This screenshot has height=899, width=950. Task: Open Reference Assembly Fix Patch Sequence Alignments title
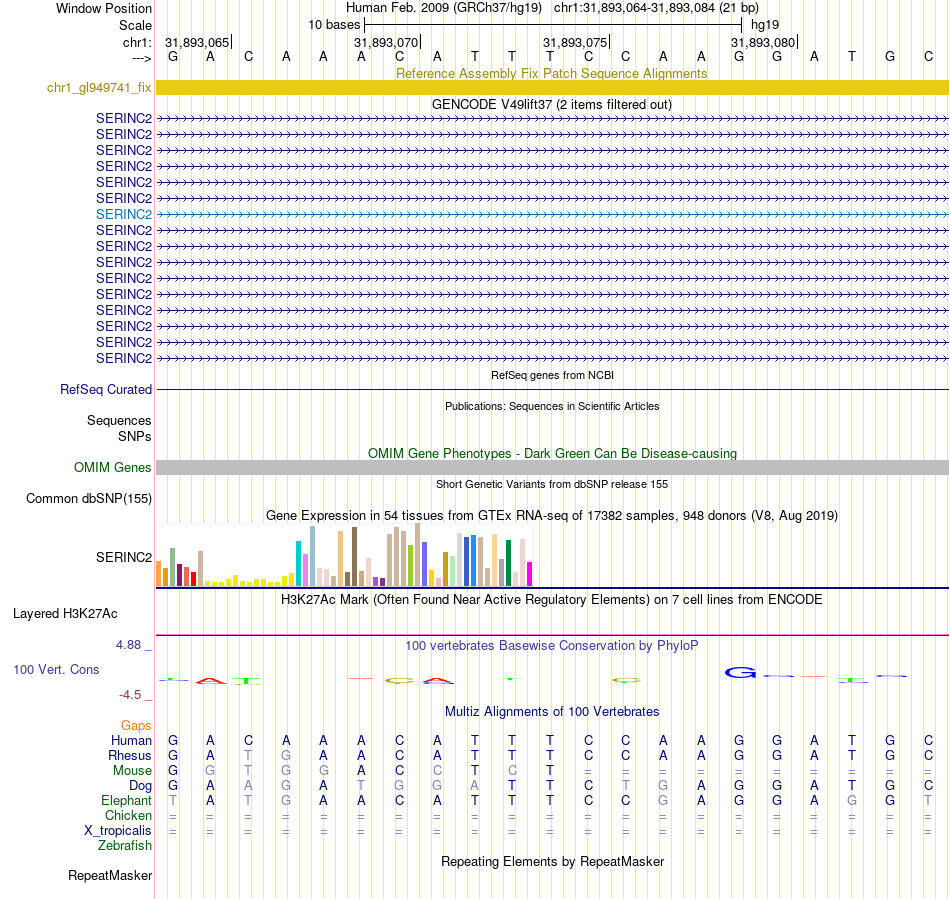551,73
